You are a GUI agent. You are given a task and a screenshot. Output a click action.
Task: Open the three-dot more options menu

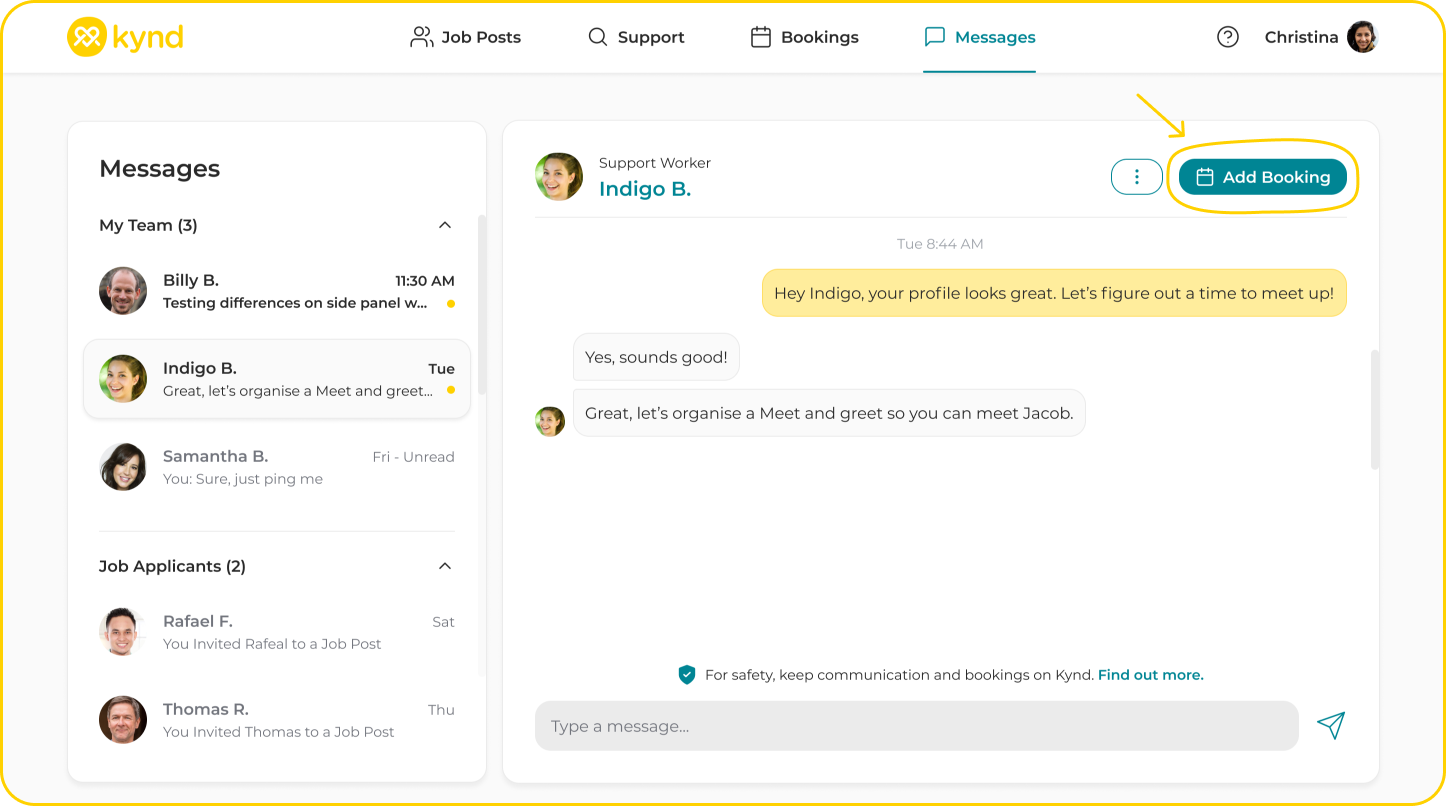coord(1136,177)
